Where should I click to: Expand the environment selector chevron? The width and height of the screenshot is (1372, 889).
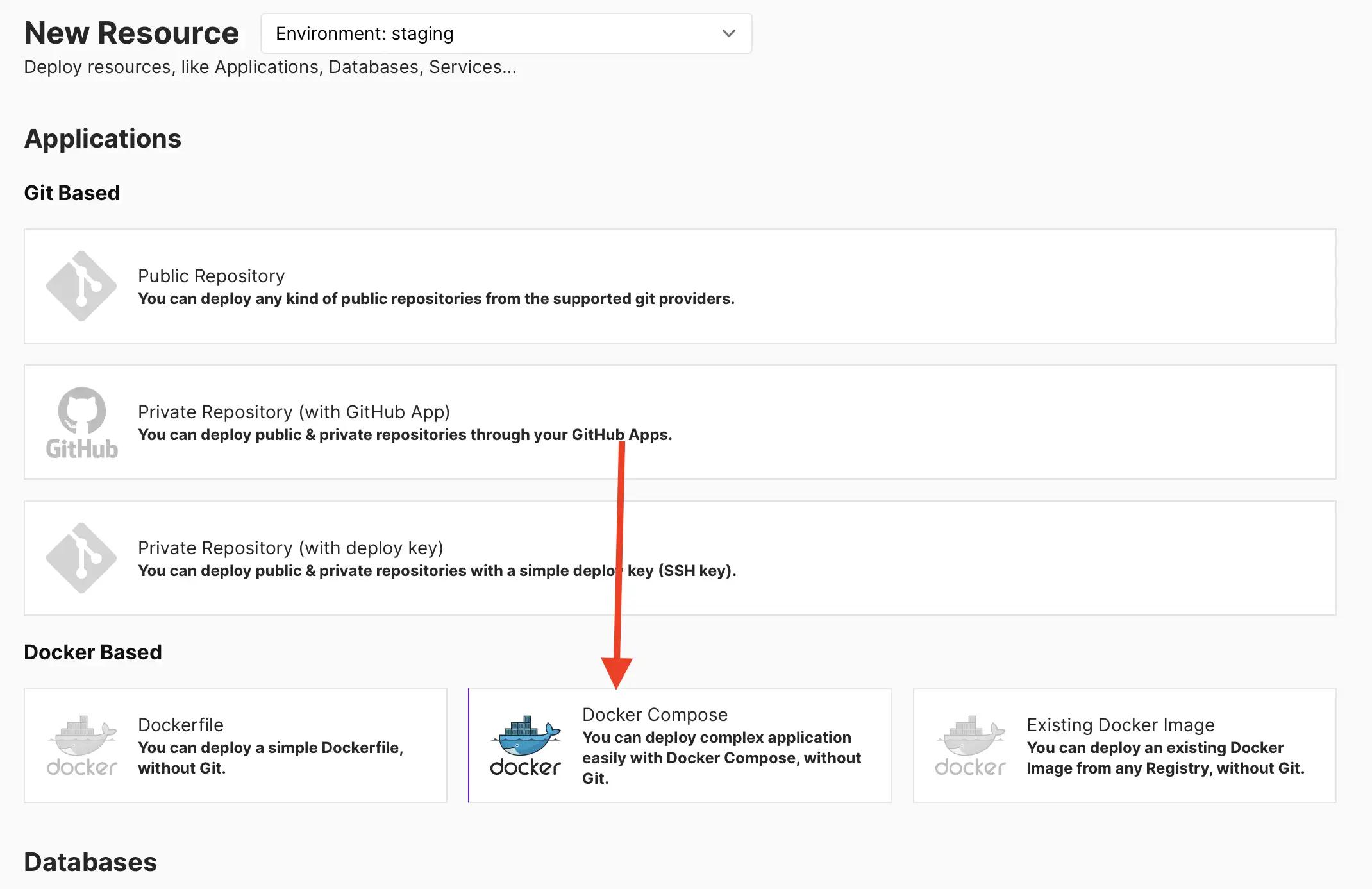(729, 33)
